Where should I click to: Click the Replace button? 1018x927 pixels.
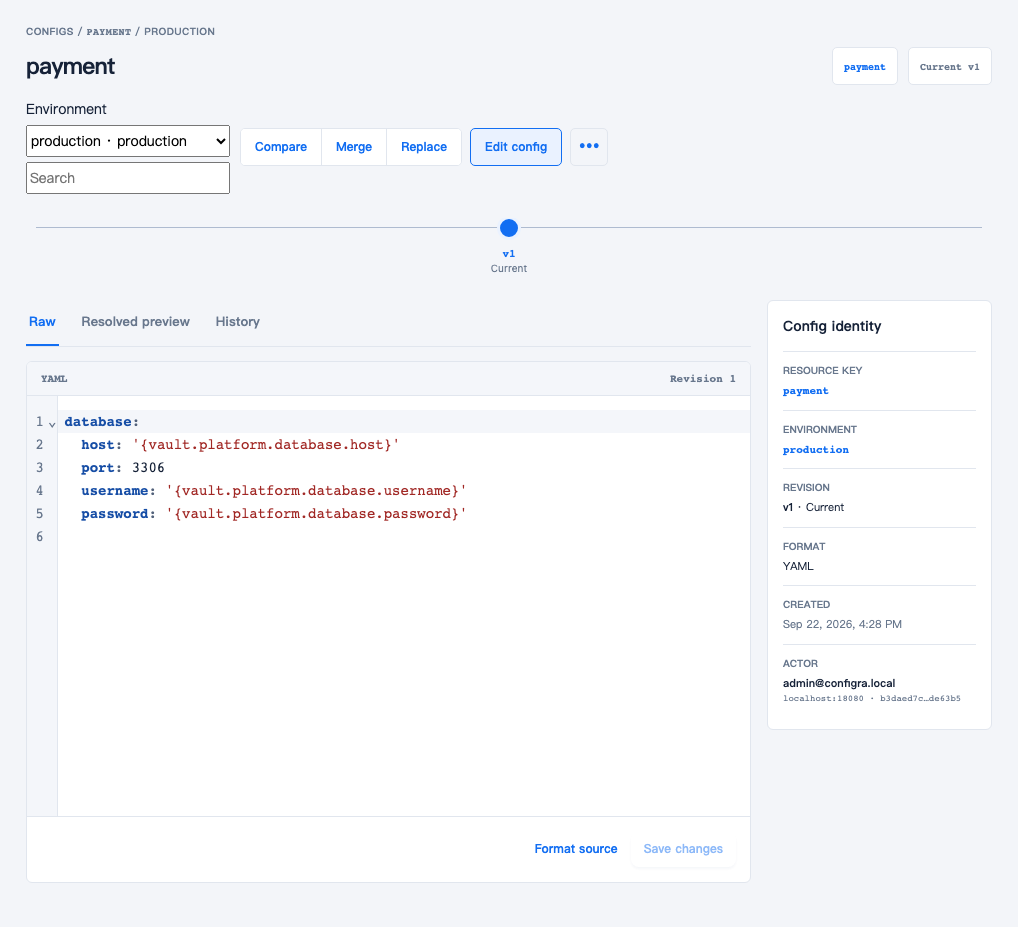pos(424,147)
